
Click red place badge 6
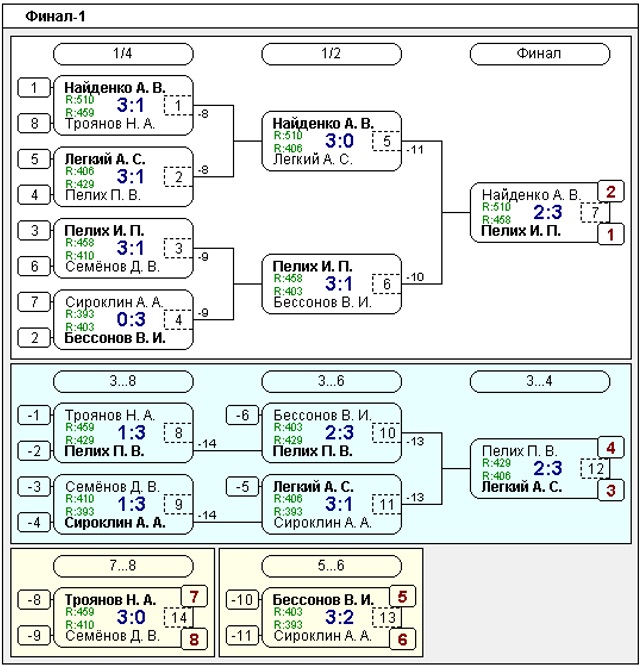tap(402, 639)
